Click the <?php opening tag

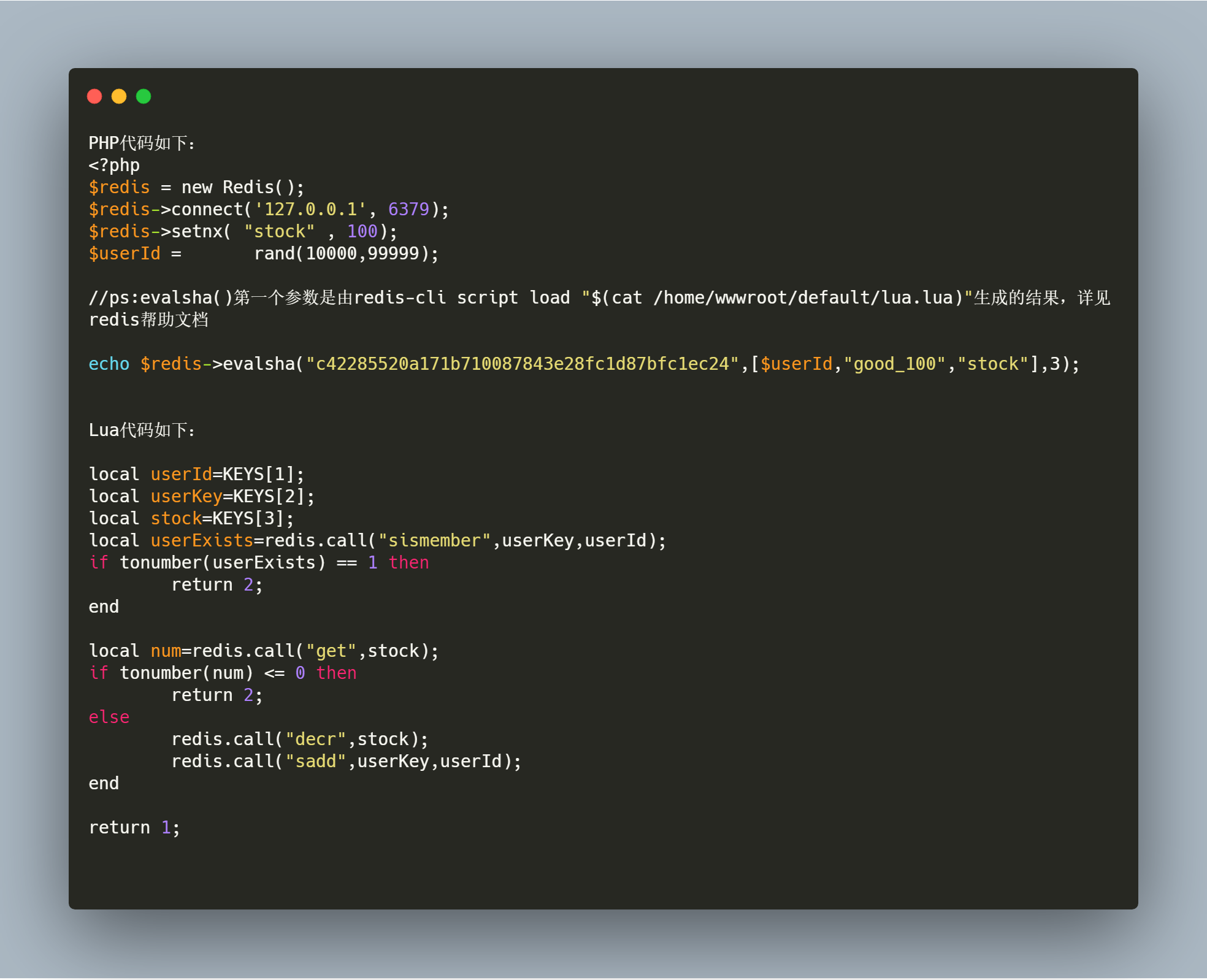tap(114, 165)
